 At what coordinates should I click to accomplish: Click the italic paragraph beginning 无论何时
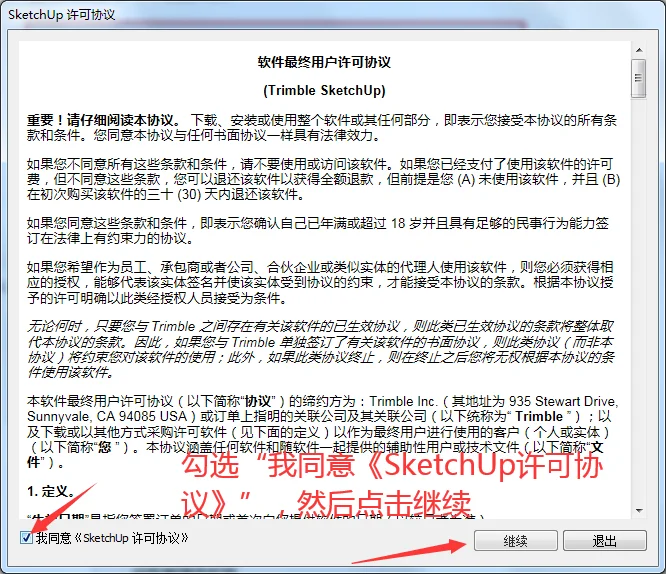tap(321, 349)
